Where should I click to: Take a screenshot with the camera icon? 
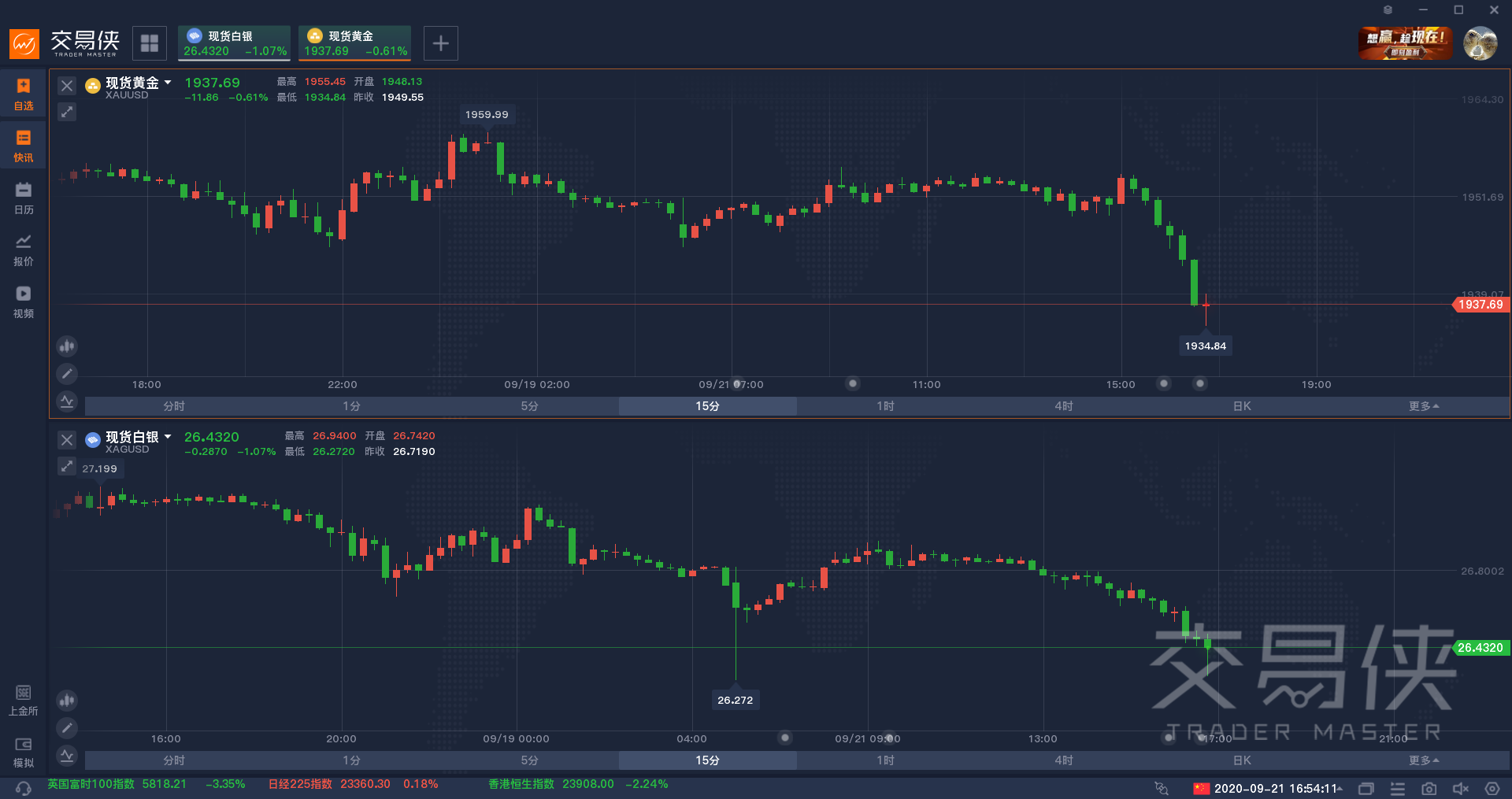[x=1429, y=789]
